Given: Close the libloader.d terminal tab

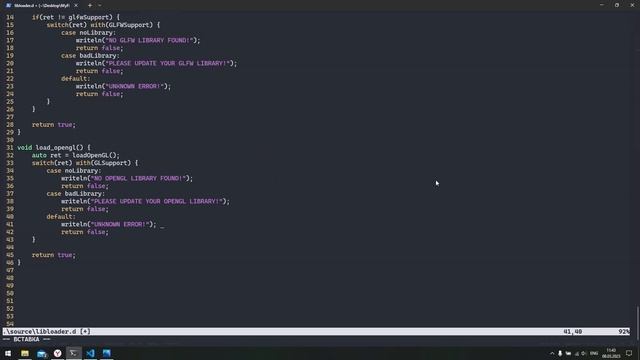Looking at the screenshot, I should point(76,5).
